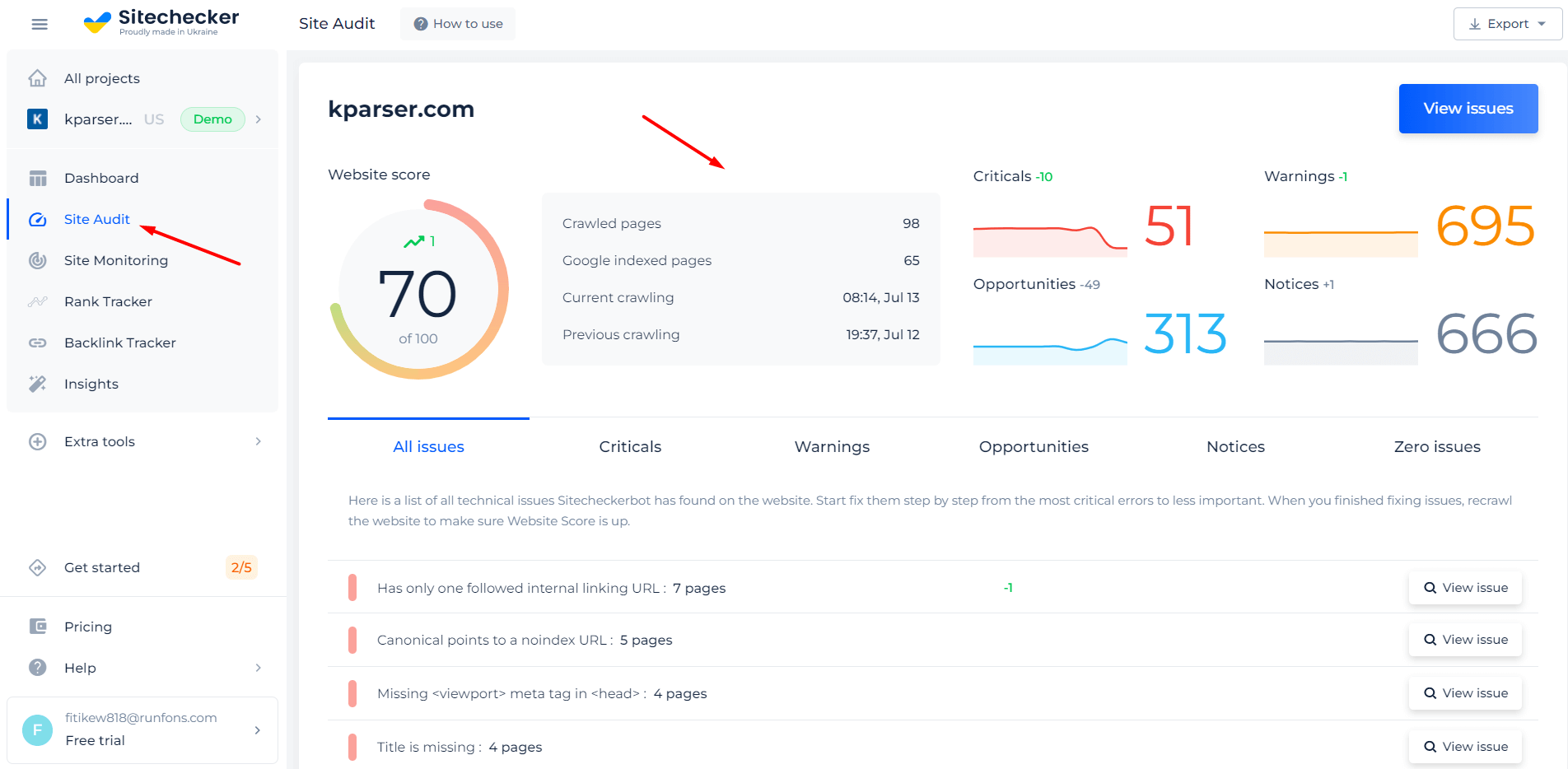Click the question icon in How to use

click(x=421, y=24)
